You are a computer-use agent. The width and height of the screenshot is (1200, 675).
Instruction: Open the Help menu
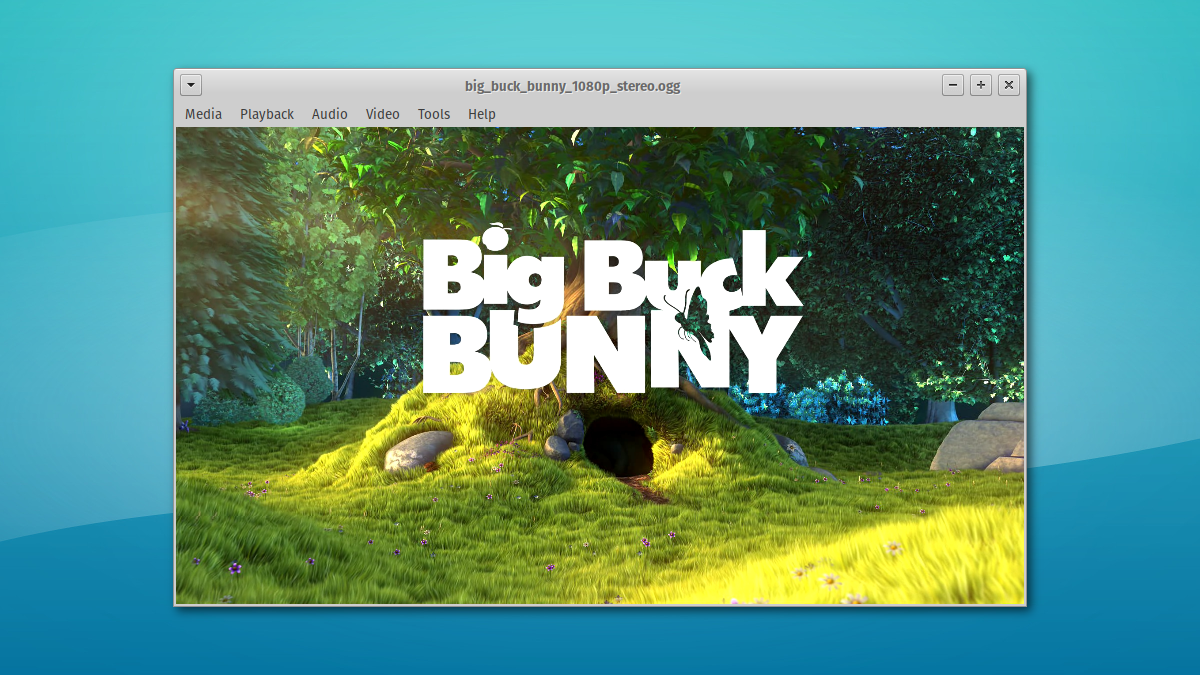pyautogui.click(x=482, y=114)
